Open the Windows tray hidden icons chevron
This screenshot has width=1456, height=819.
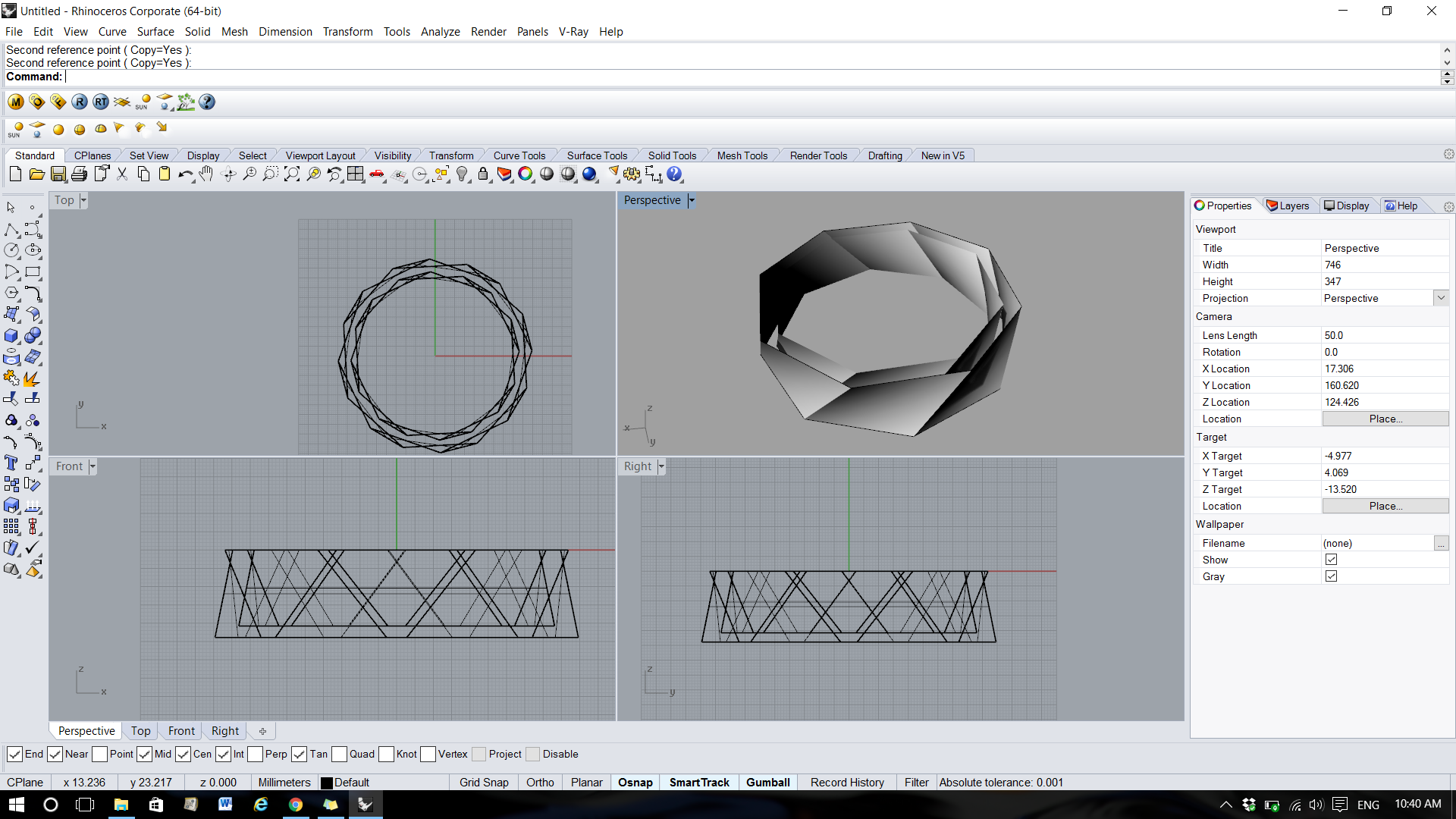coord(1225,805)
